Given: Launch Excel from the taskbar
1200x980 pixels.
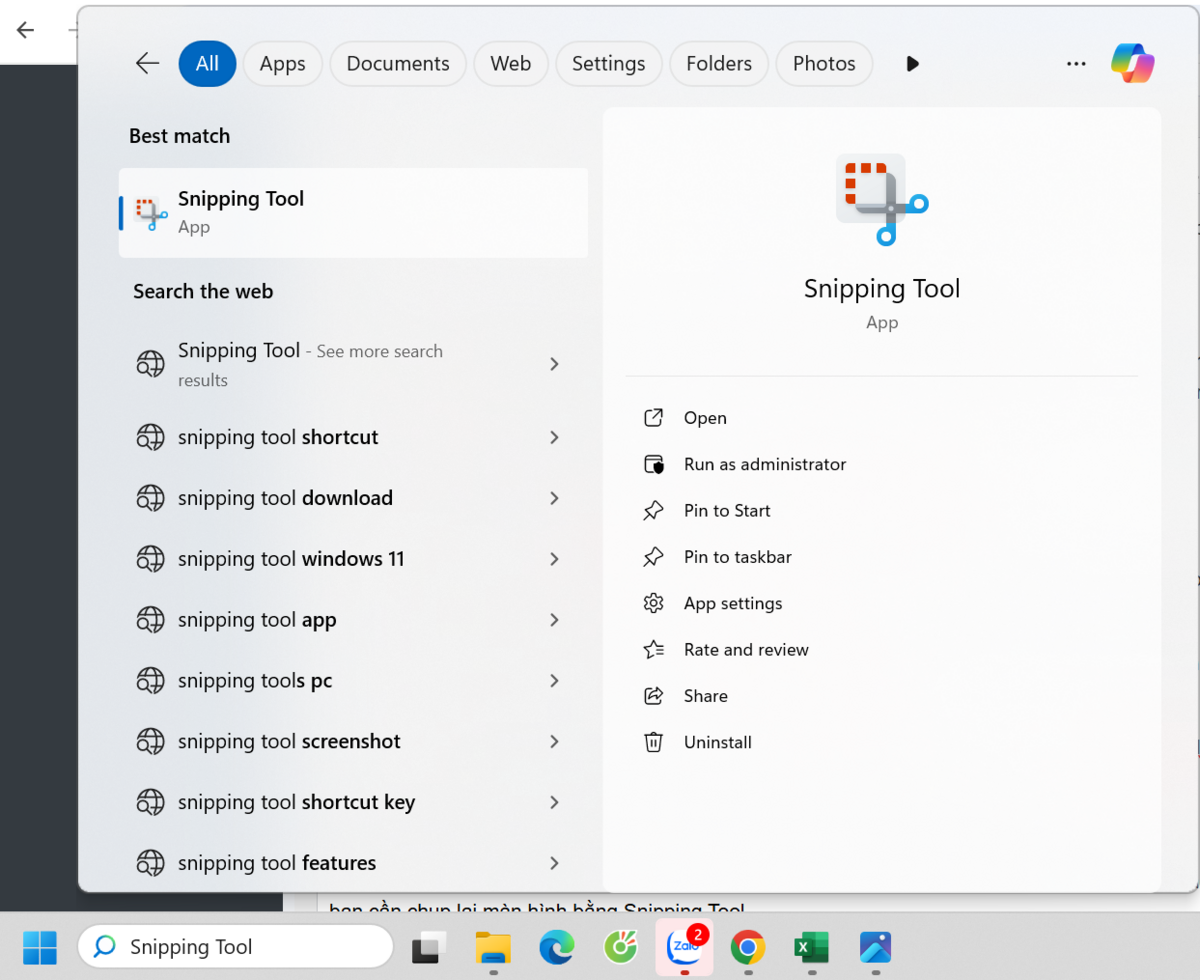Looking at the screenshot, I should [x=812, y=948].
